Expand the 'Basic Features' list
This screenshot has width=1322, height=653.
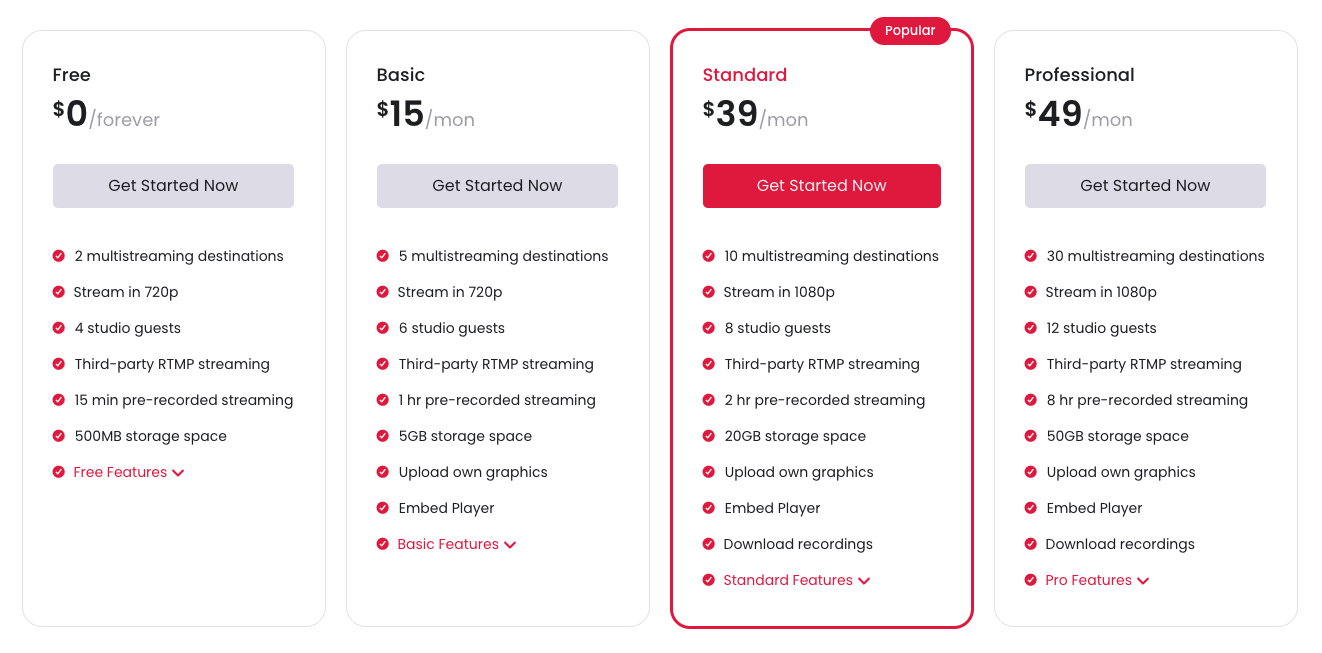coord(447,544)
